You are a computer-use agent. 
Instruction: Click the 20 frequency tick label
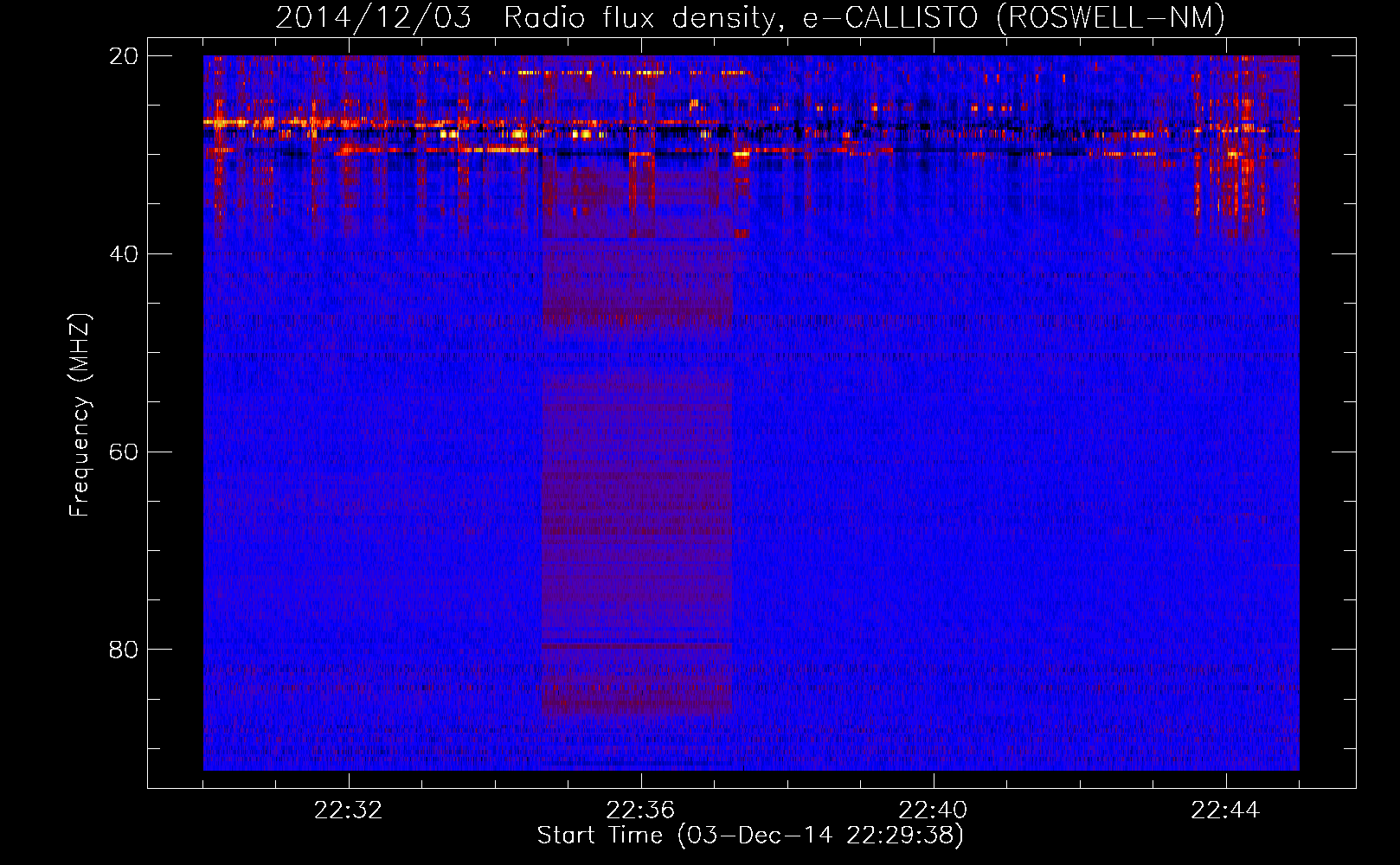(124, 56)
